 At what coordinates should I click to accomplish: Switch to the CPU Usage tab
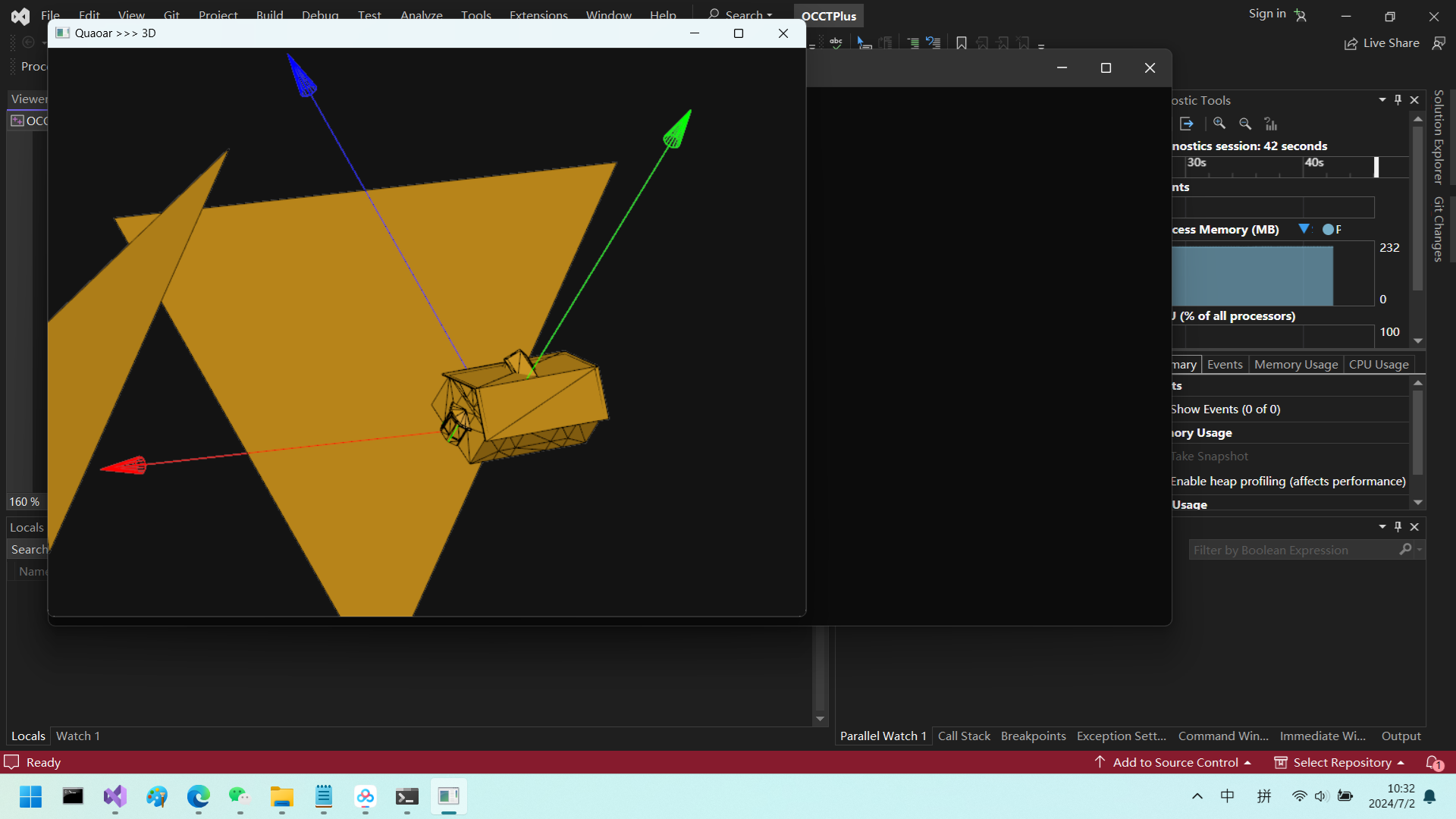1378,363
